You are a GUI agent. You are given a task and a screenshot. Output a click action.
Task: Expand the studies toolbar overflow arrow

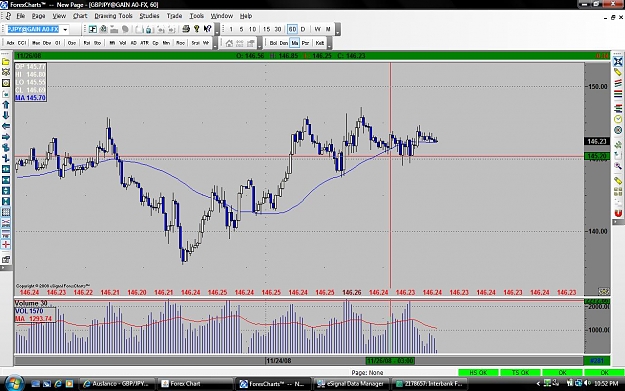coord(215,43)
